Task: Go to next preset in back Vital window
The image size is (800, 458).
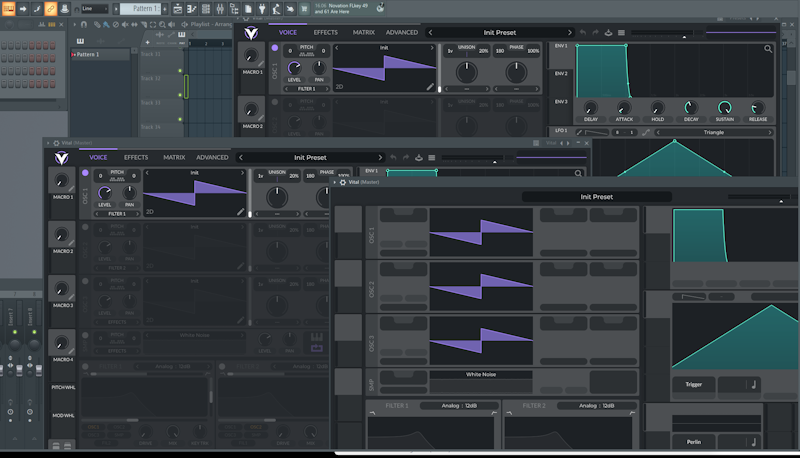Action: click(x=569, y=32)
